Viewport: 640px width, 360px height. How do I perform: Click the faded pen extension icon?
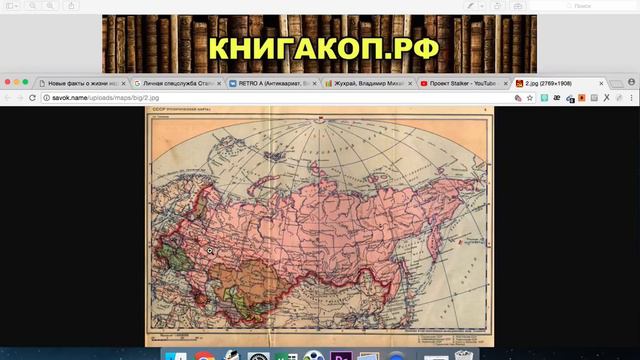(x=619, y=98)
